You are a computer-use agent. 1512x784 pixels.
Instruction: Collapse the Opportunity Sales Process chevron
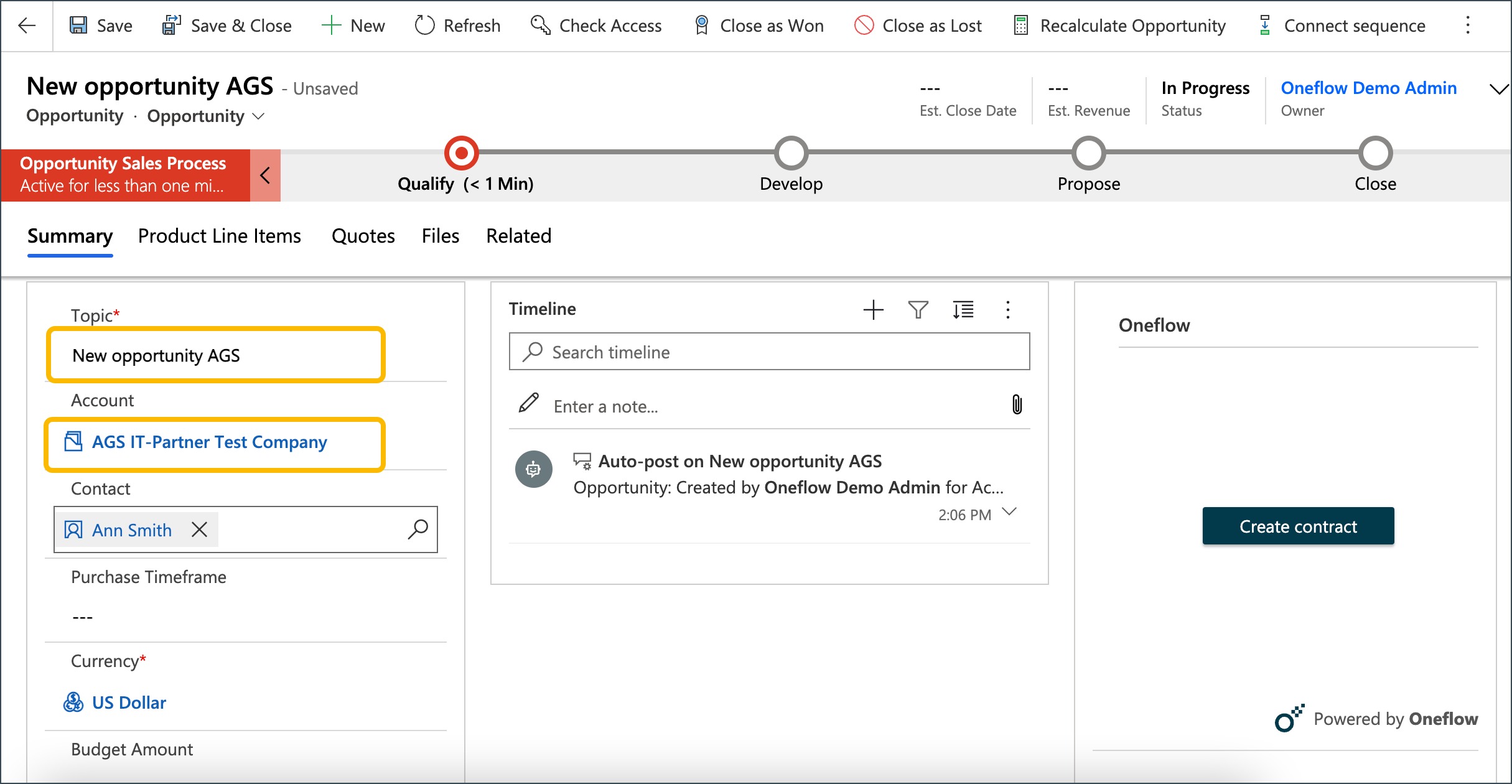265,175
